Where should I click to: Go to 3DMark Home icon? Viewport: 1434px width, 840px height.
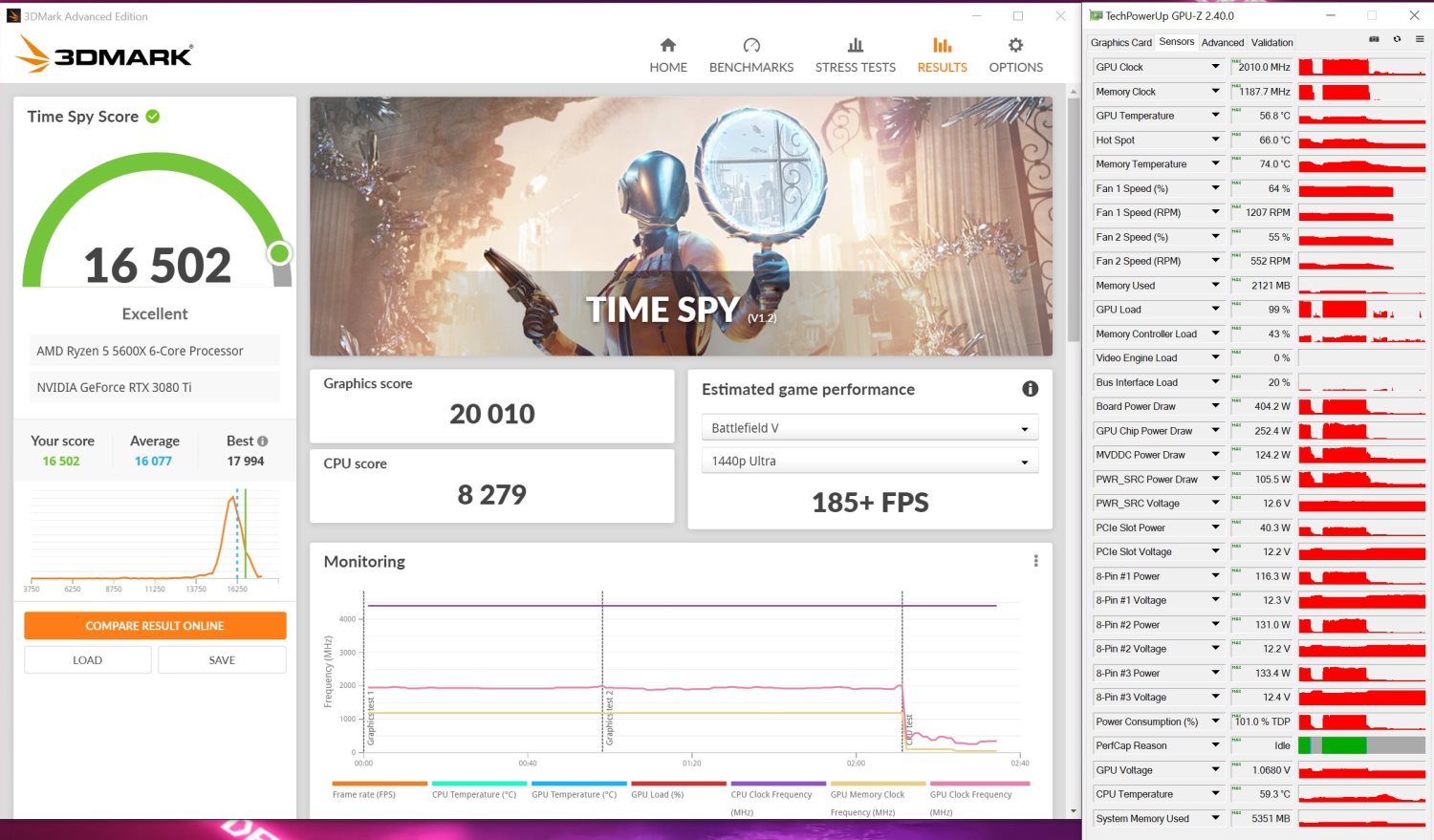(x=668, y=45)
